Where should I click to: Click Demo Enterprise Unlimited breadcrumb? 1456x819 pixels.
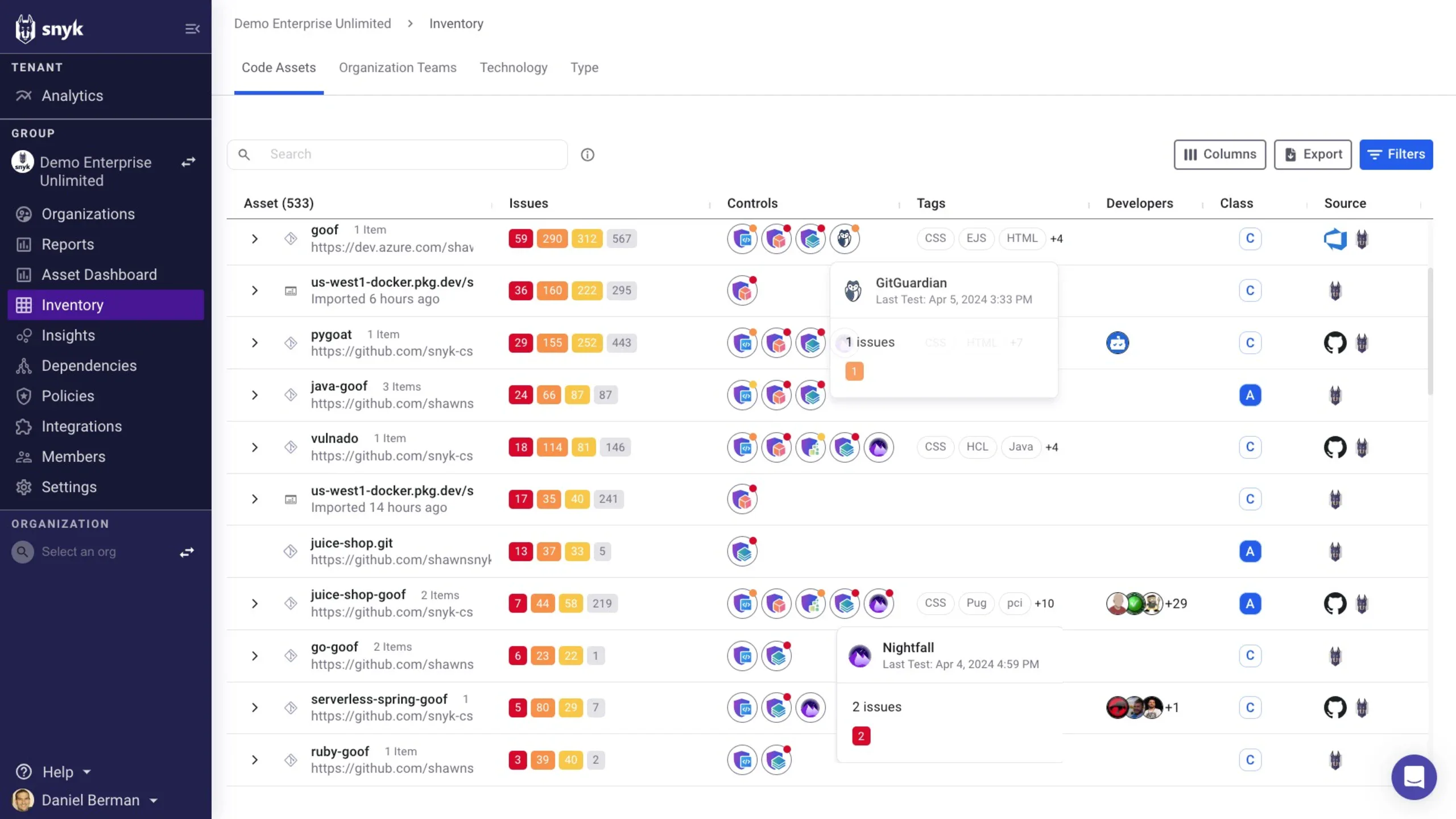pos(312,23)
